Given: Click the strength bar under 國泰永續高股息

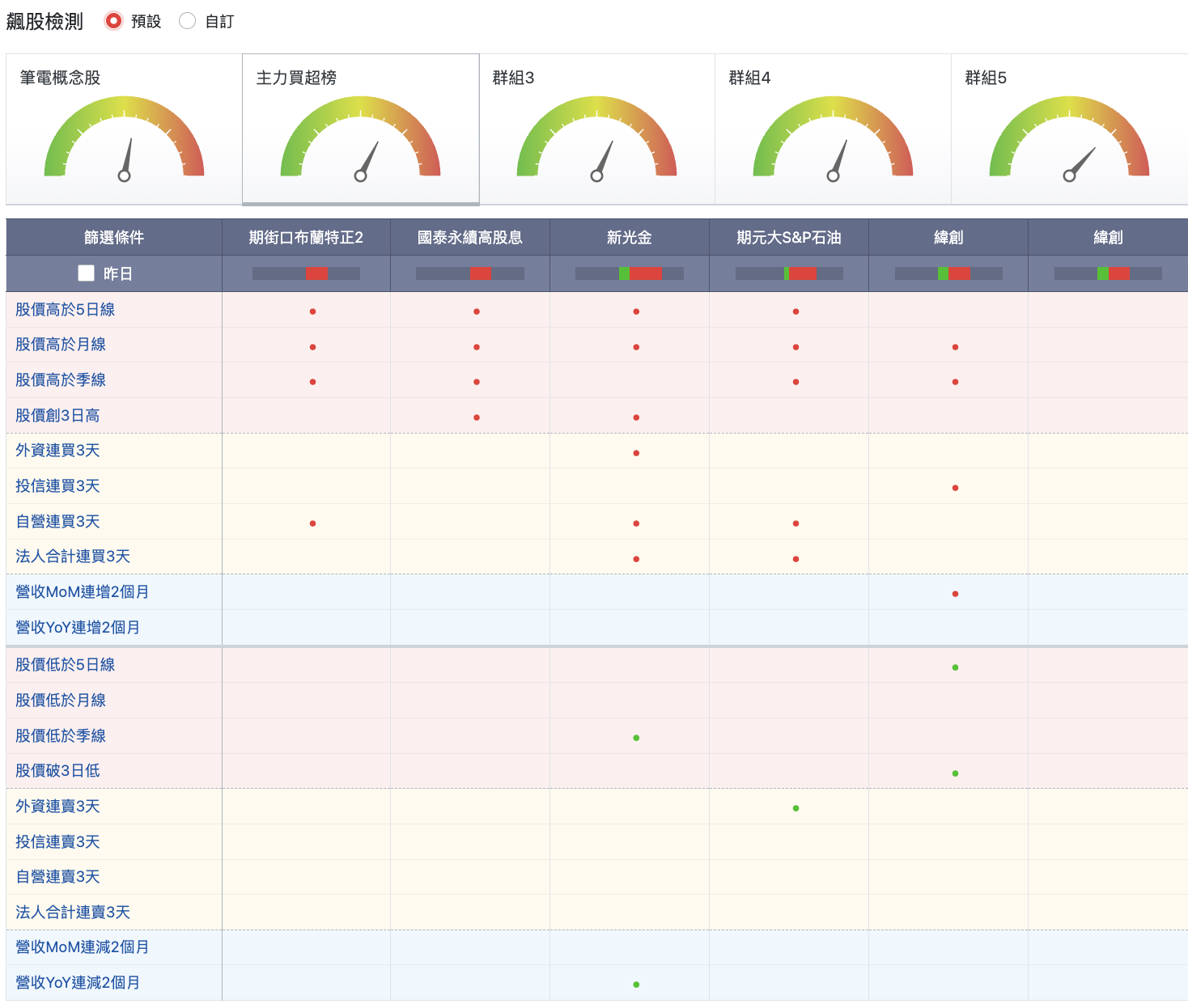Looking at the screenshot, I should coord(470,273).
